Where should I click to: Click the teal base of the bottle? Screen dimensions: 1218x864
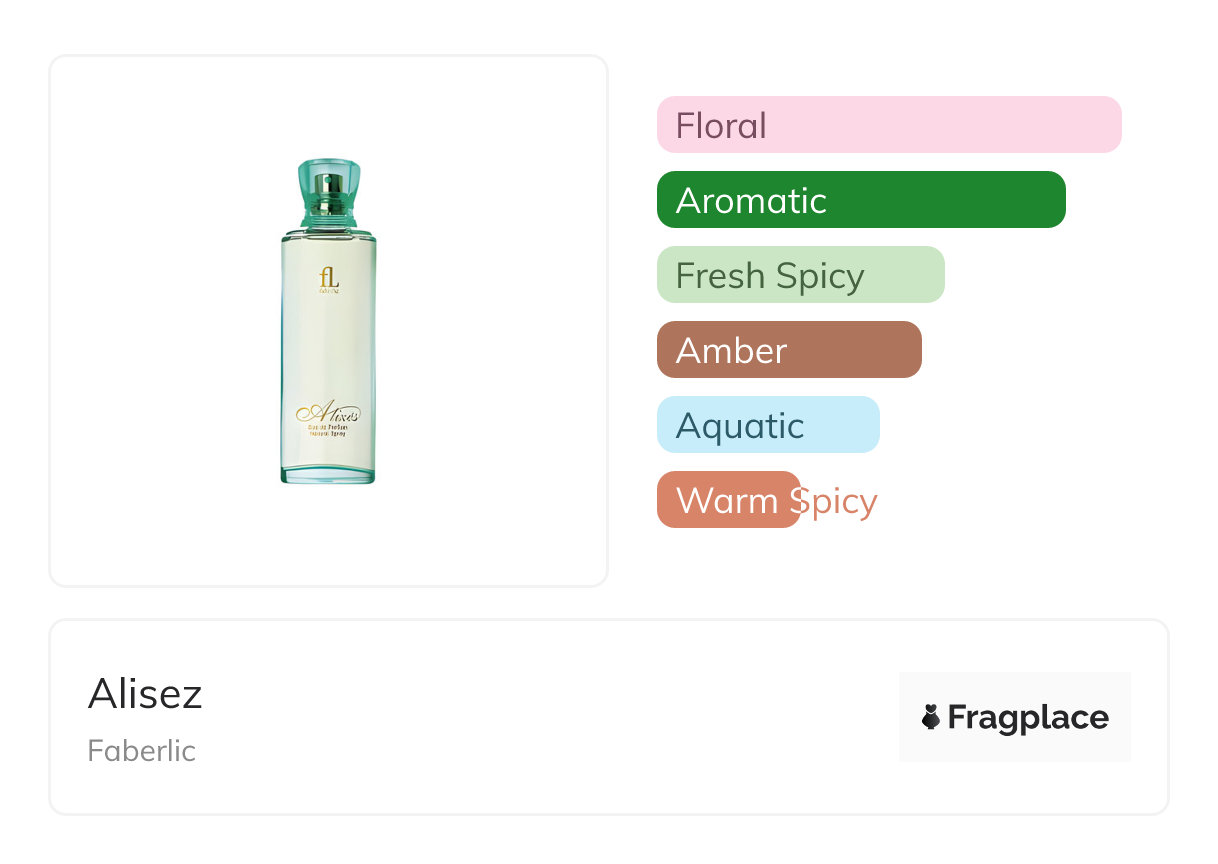[328, 476]
